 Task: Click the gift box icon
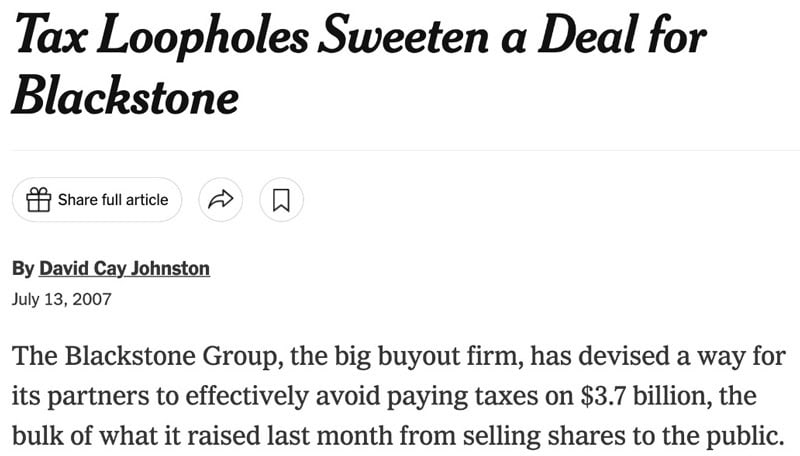pos(39,199)
